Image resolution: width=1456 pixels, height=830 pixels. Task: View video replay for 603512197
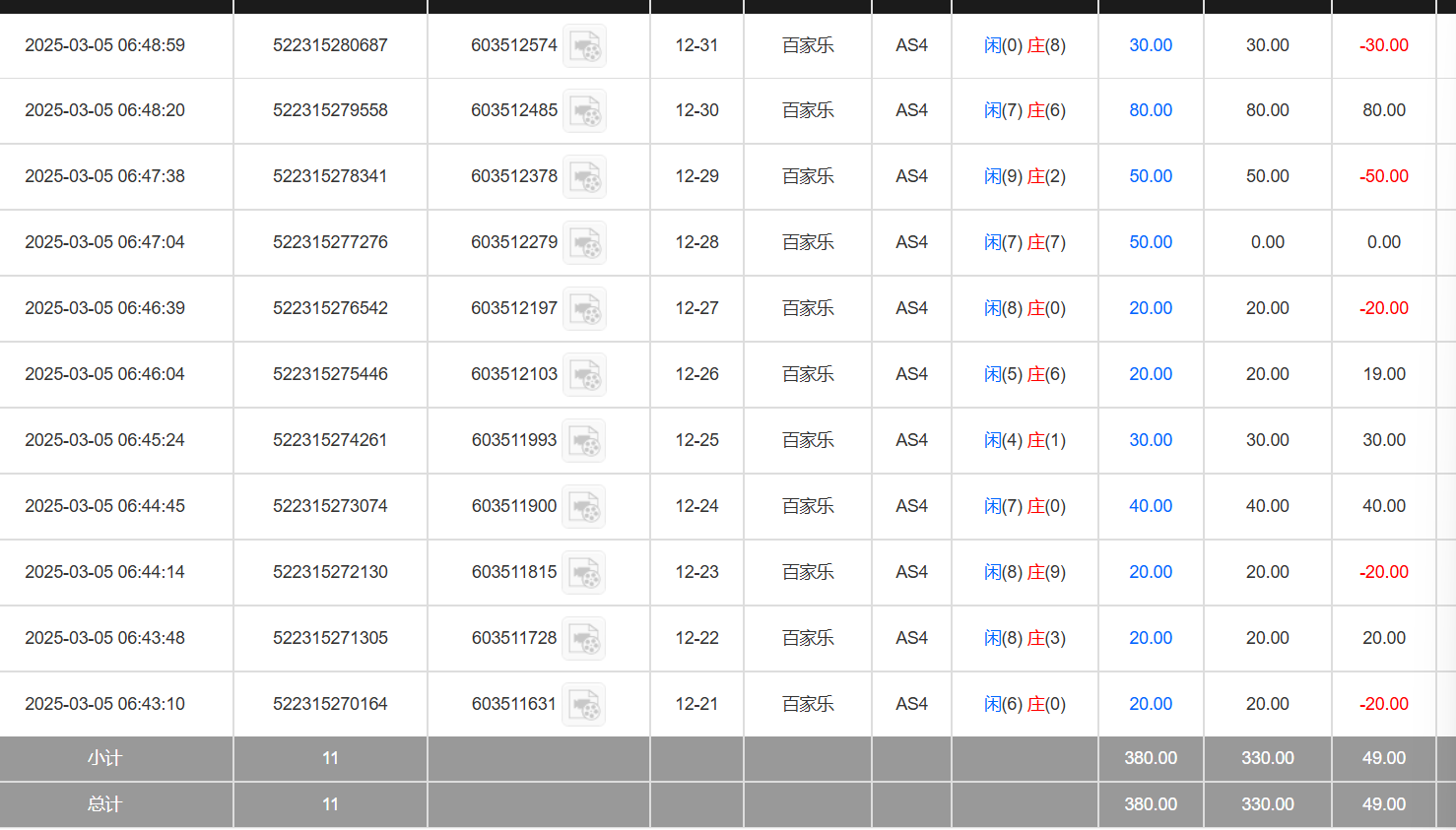(584, 309)
